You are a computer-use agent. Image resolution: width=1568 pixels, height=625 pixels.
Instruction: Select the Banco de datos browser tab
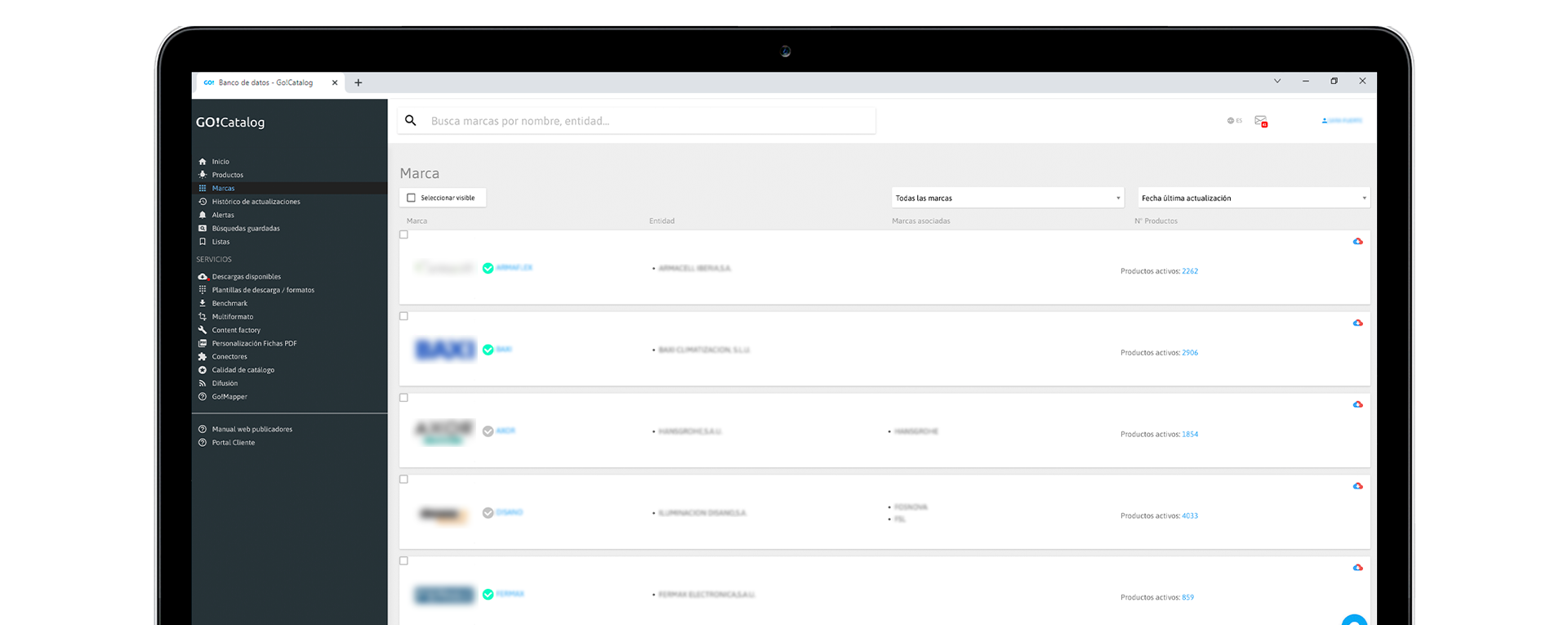(x=269, y=83)
